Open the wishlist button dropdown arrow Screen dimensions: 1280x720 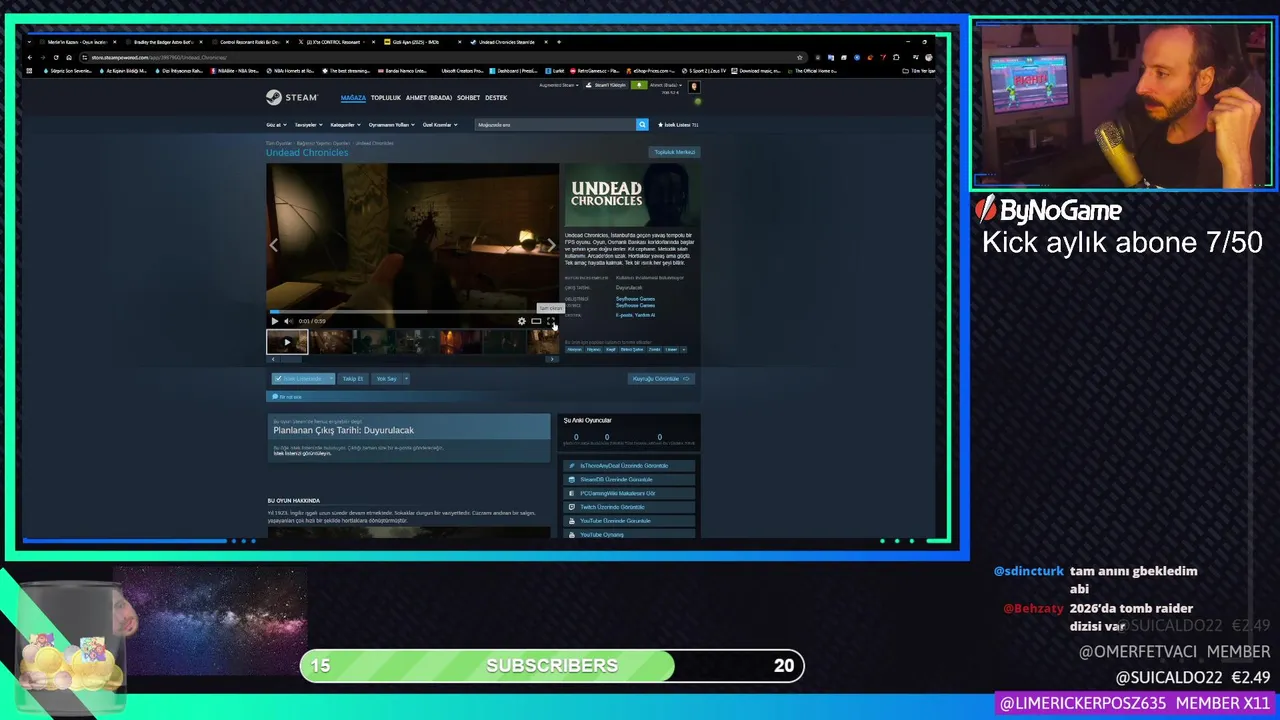pyautogui.click(x=331, y=379)
